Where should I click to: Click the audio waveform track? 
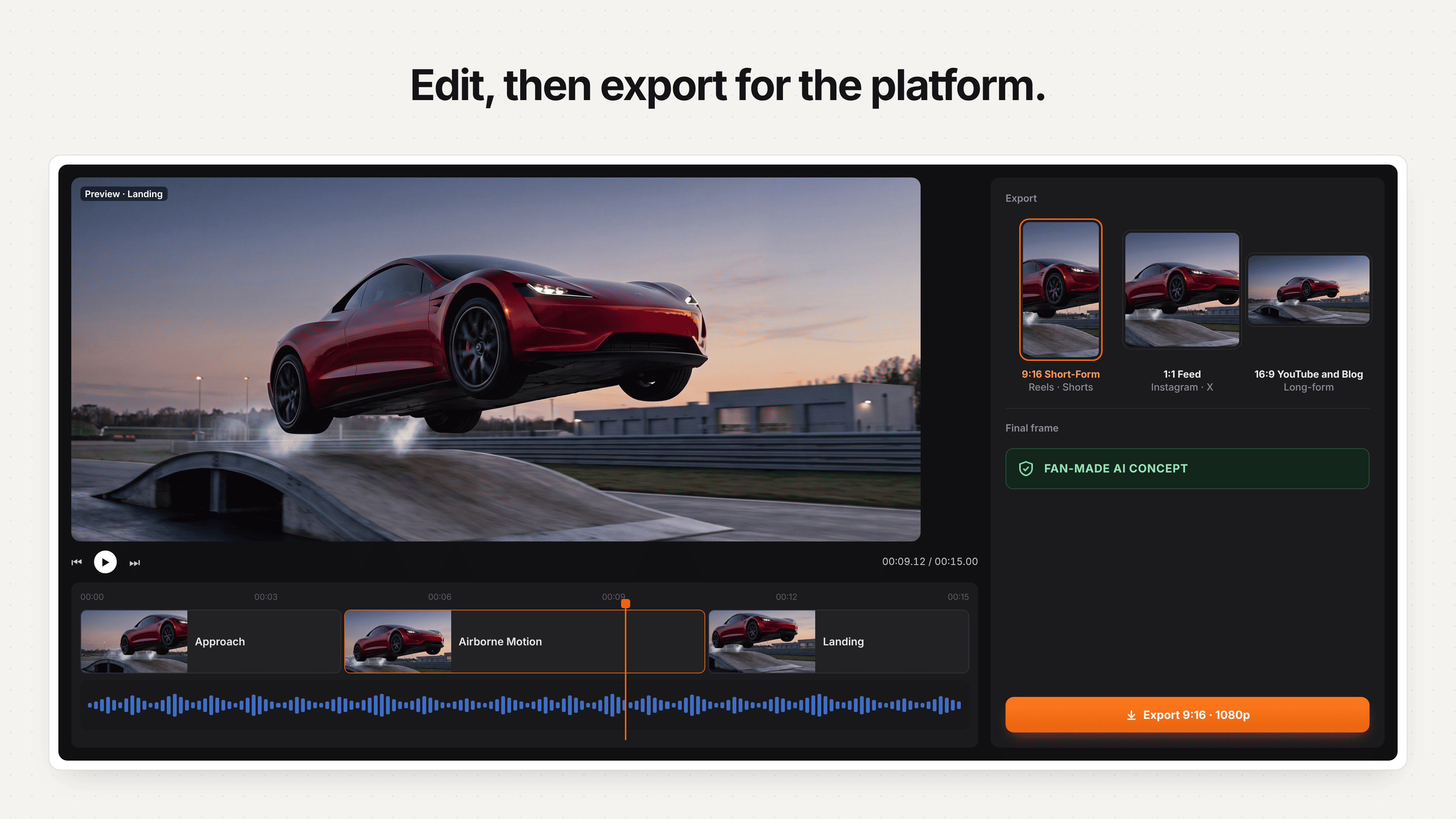click(524, 705)
